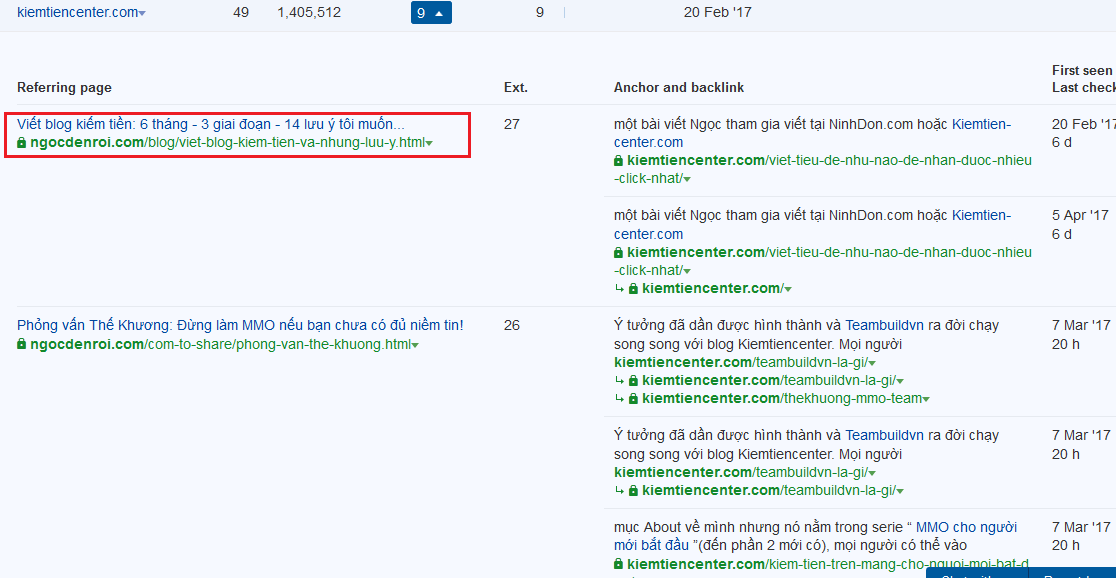Click lock icon beside kiem-tien-tren-mang-cho-nguoi-moi URL
This screenshot has width=1116, height=578.
pos(618,564)
